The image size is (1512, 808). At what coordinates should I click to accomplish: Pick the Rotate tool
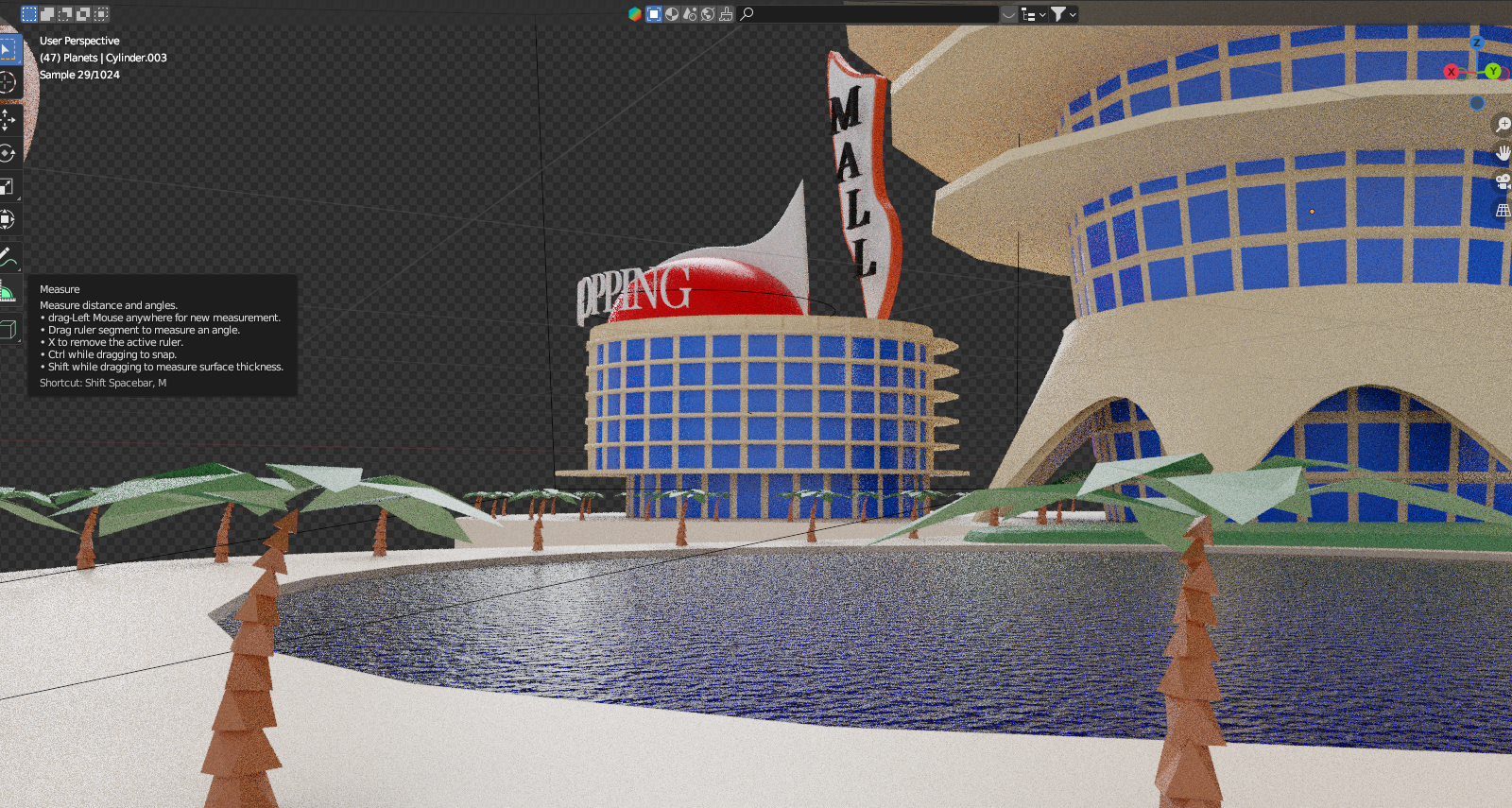point(8,153)
